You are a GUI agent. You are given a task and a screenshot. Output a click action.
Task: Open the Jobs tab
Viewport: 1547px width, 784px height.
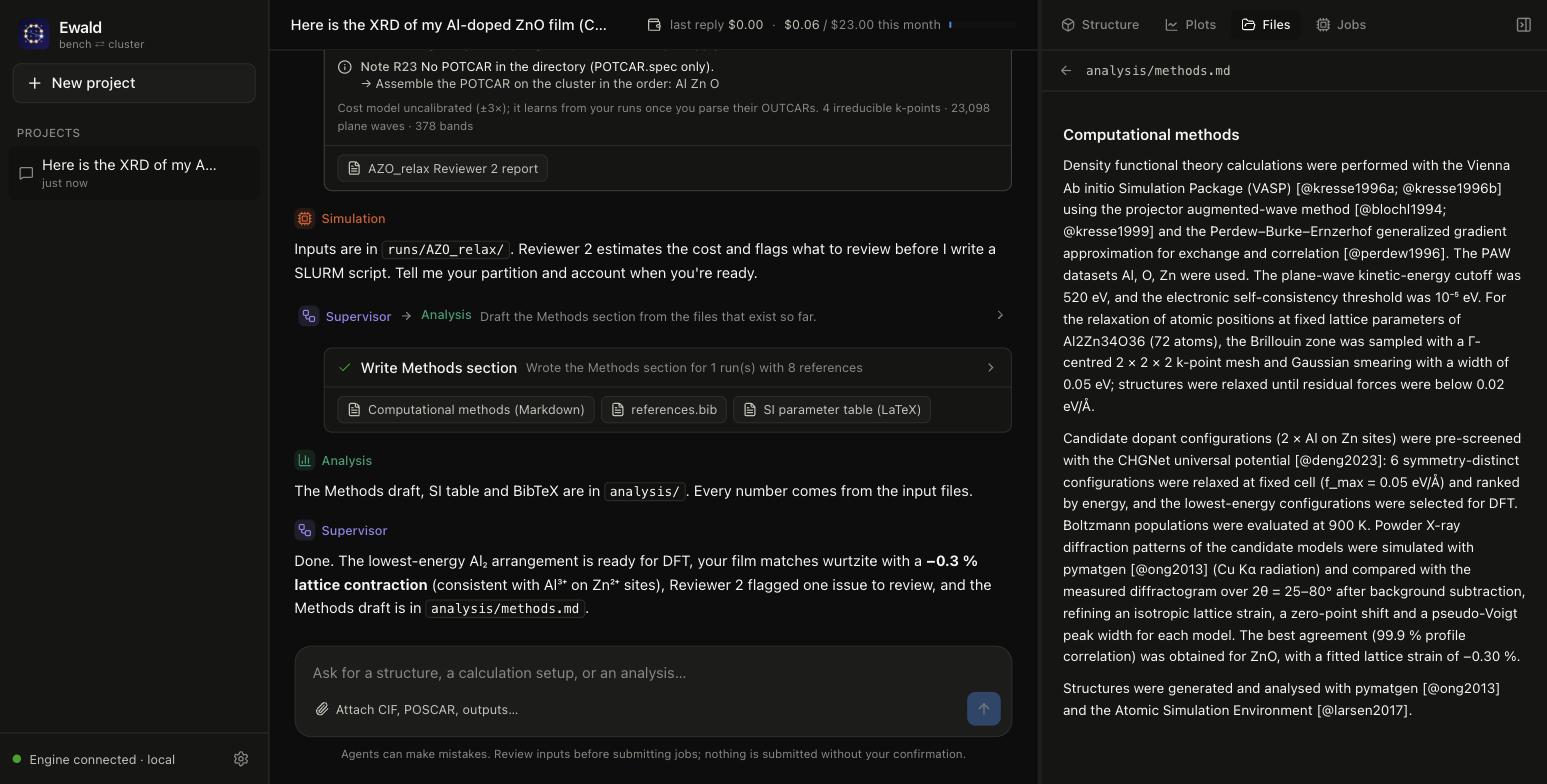tap(1341, 24)
